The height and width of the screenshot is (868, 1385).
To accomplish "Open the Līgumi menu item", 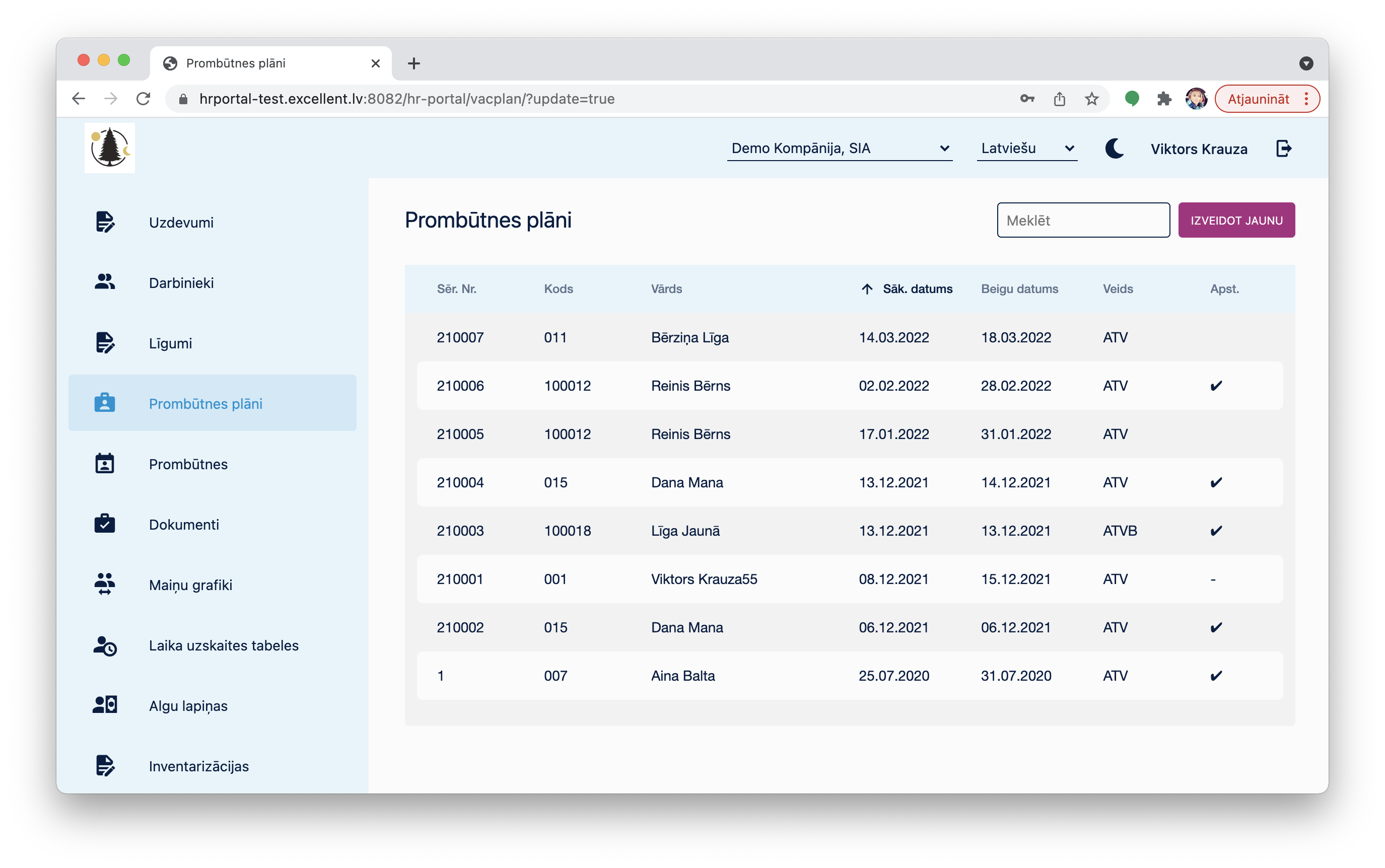I will pos(171,343).
